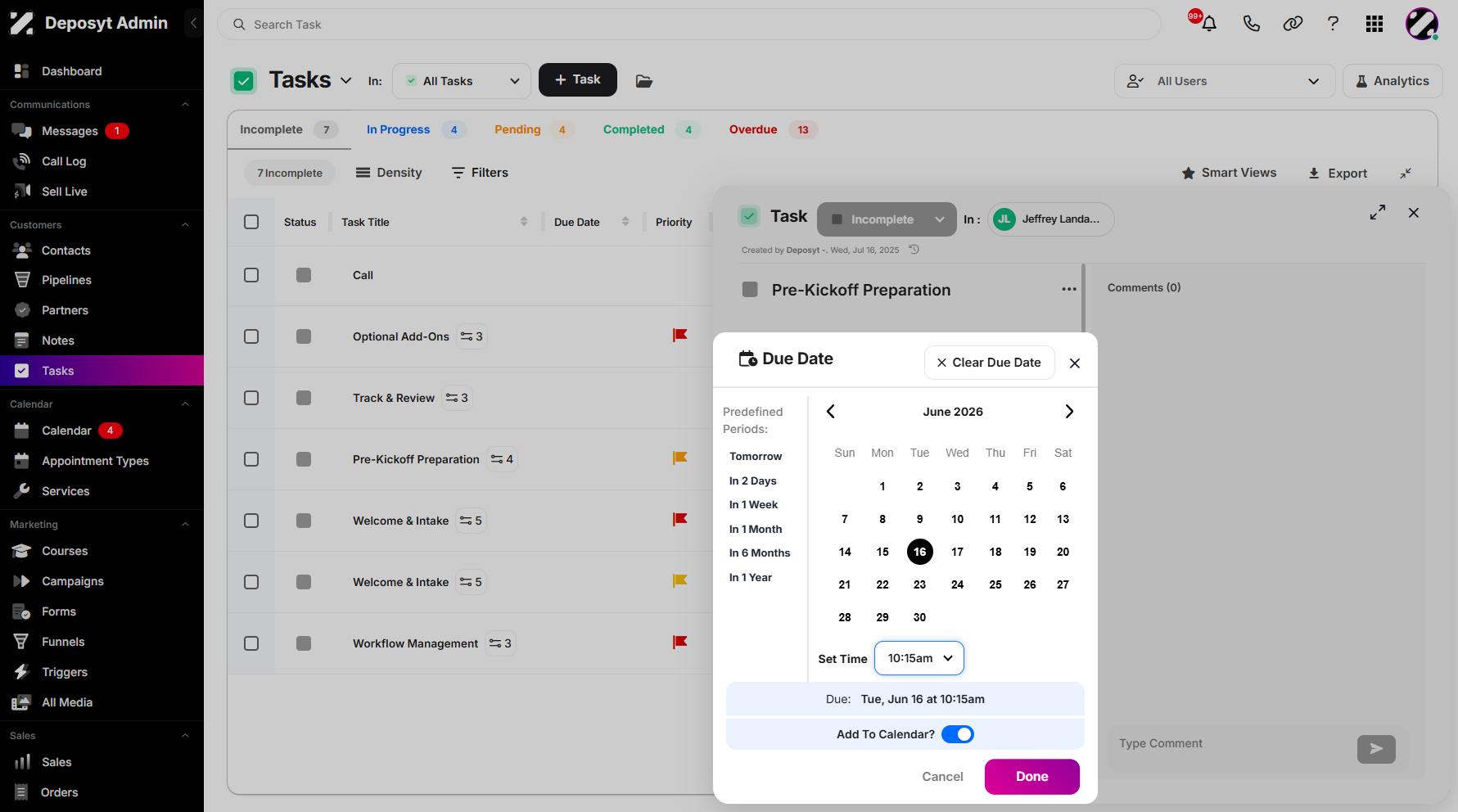Open the Incomplete status dropdown in task panel
Image resolution: width=1458 pixels, height=812 pixels.
point(887,219)
